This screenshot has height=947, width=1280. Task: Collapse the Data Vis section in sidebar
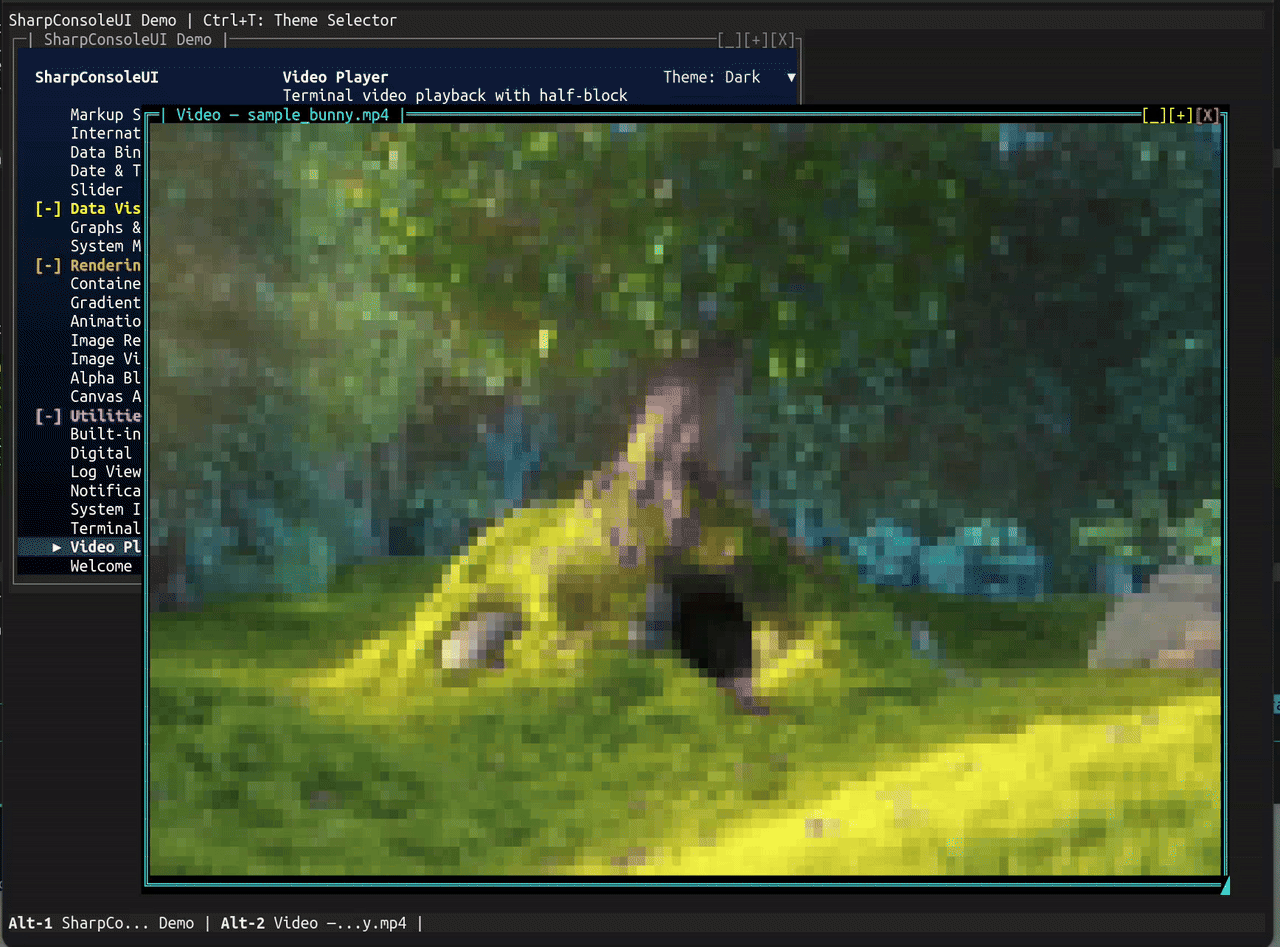tap(46, 208)
